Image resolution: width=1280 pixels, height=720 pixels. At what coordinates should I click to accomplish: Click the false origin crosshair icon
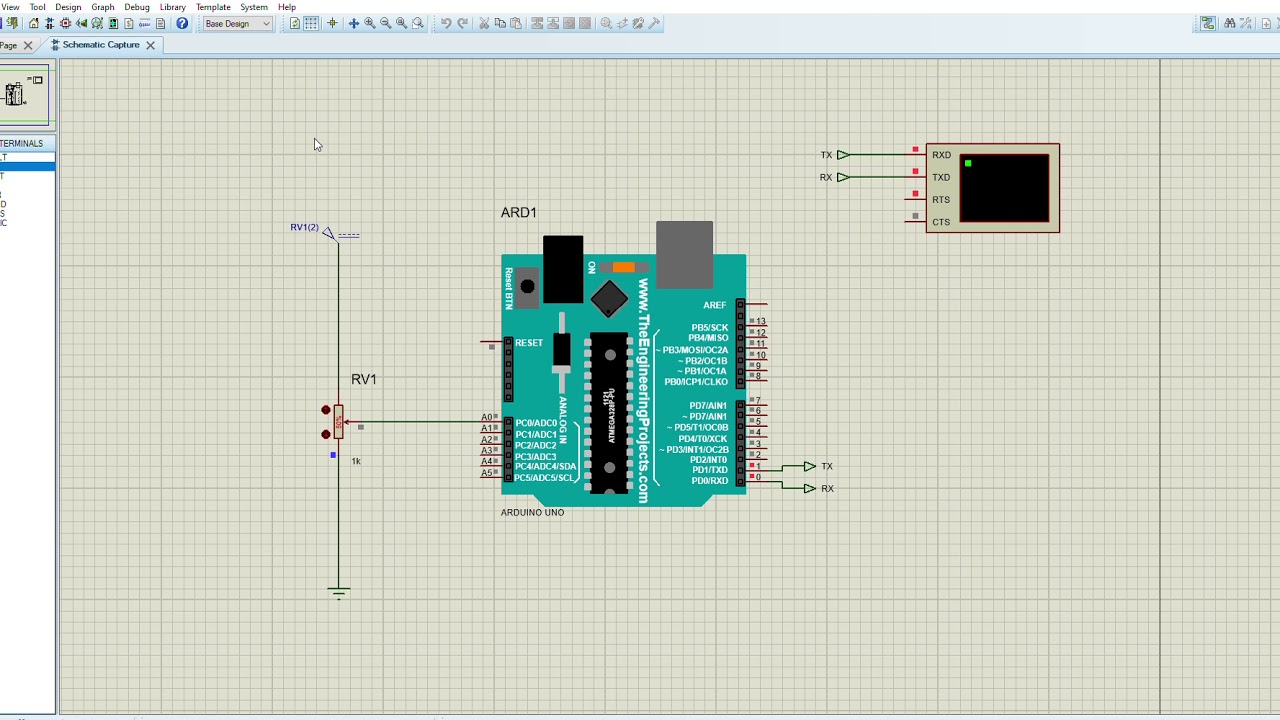(x=332, y=23)
